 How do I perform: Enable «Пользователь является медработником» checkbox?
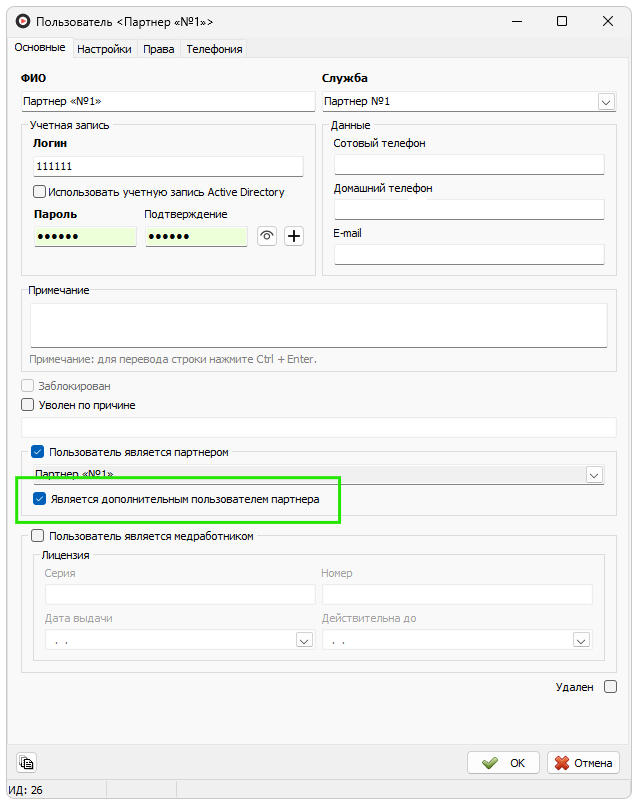coord(38,536)
